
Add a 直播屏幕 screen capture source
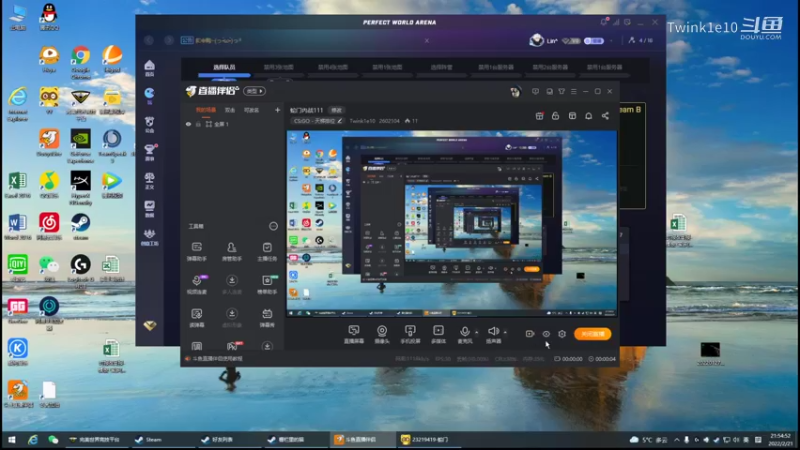[354, 334]
